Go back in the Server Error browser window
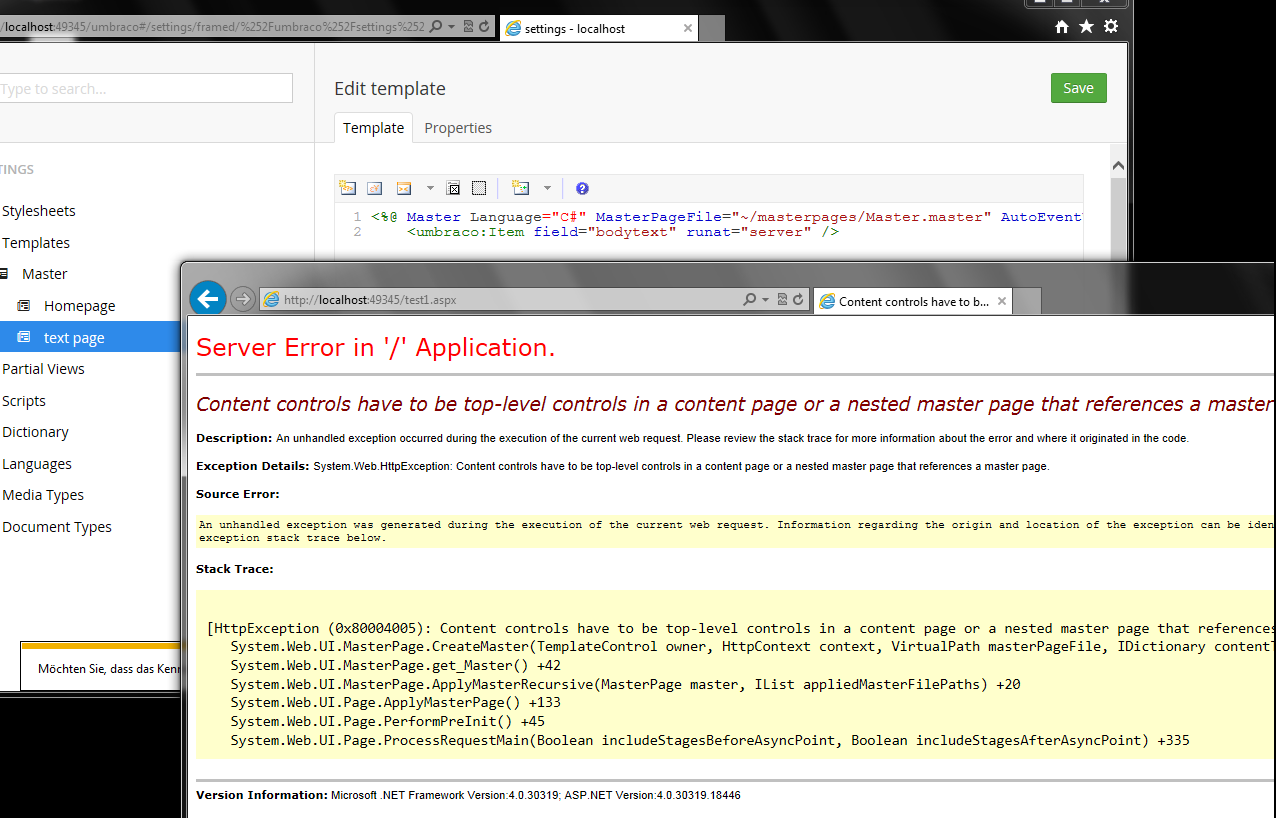 click(x=208, y=298)
